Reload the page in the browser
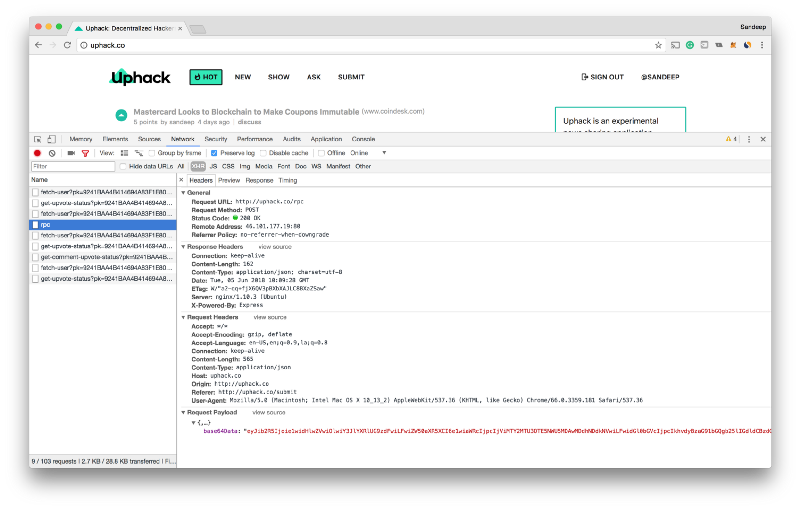Screen dimensions: 800x509 coord(68,45)
